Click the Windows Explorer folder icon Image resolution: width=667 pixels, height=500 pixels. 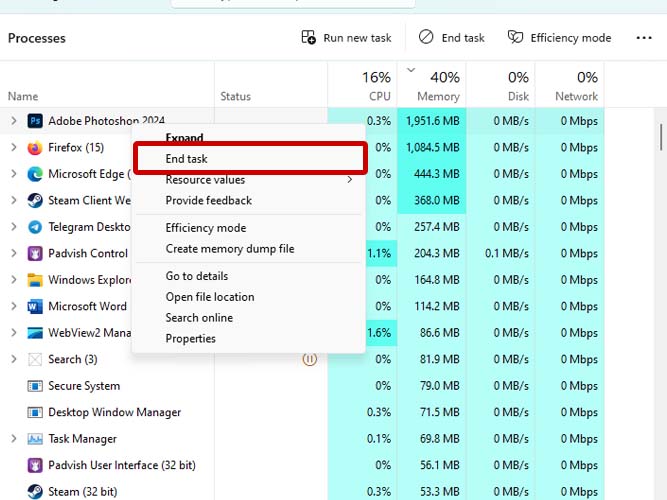pos(35,280)
